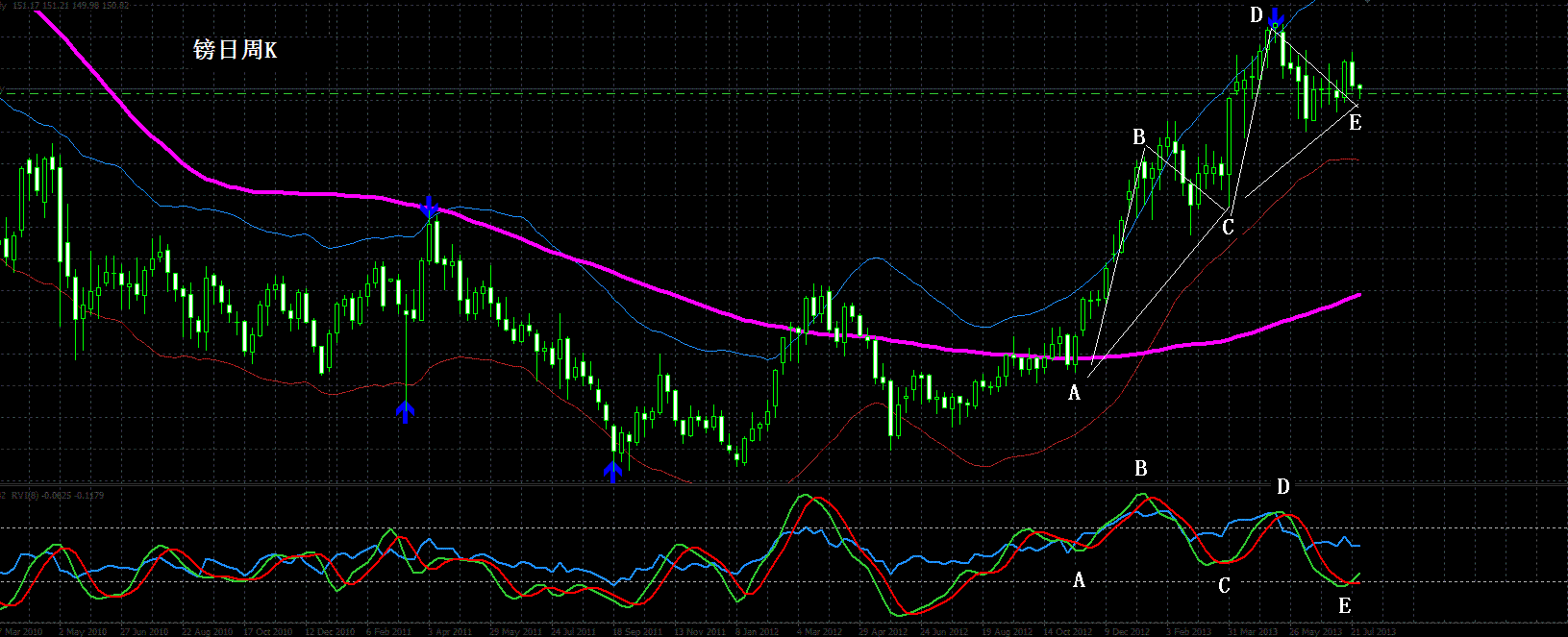This screenshot has height=637, width=1568.
Task: Click the 6 Feb 2011 date on time axis
Action: pos(388,631)
